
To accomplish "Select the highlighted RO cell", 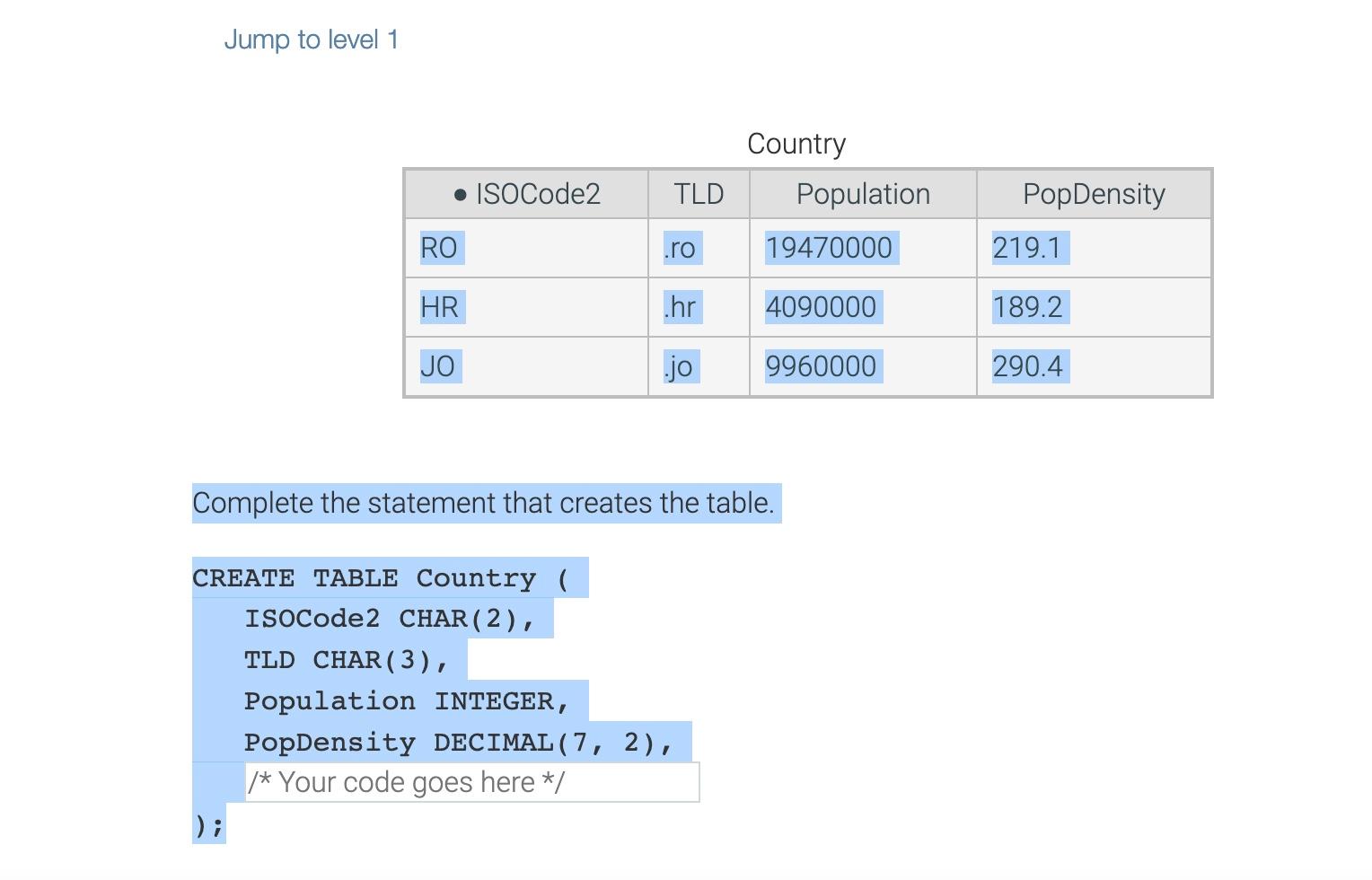I will (x=440, y=248).
